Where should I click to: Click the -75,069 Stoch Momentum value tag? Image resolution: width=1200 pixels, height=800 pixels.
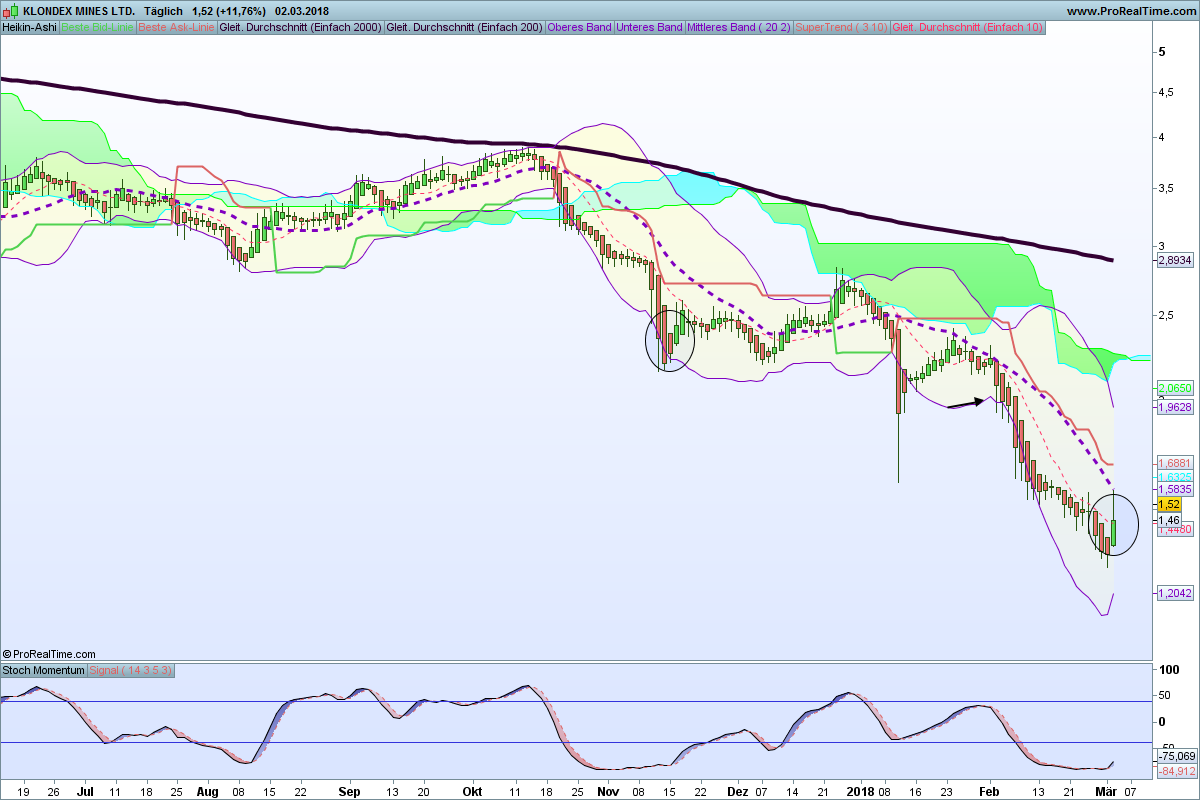[x=1176, y=756]
